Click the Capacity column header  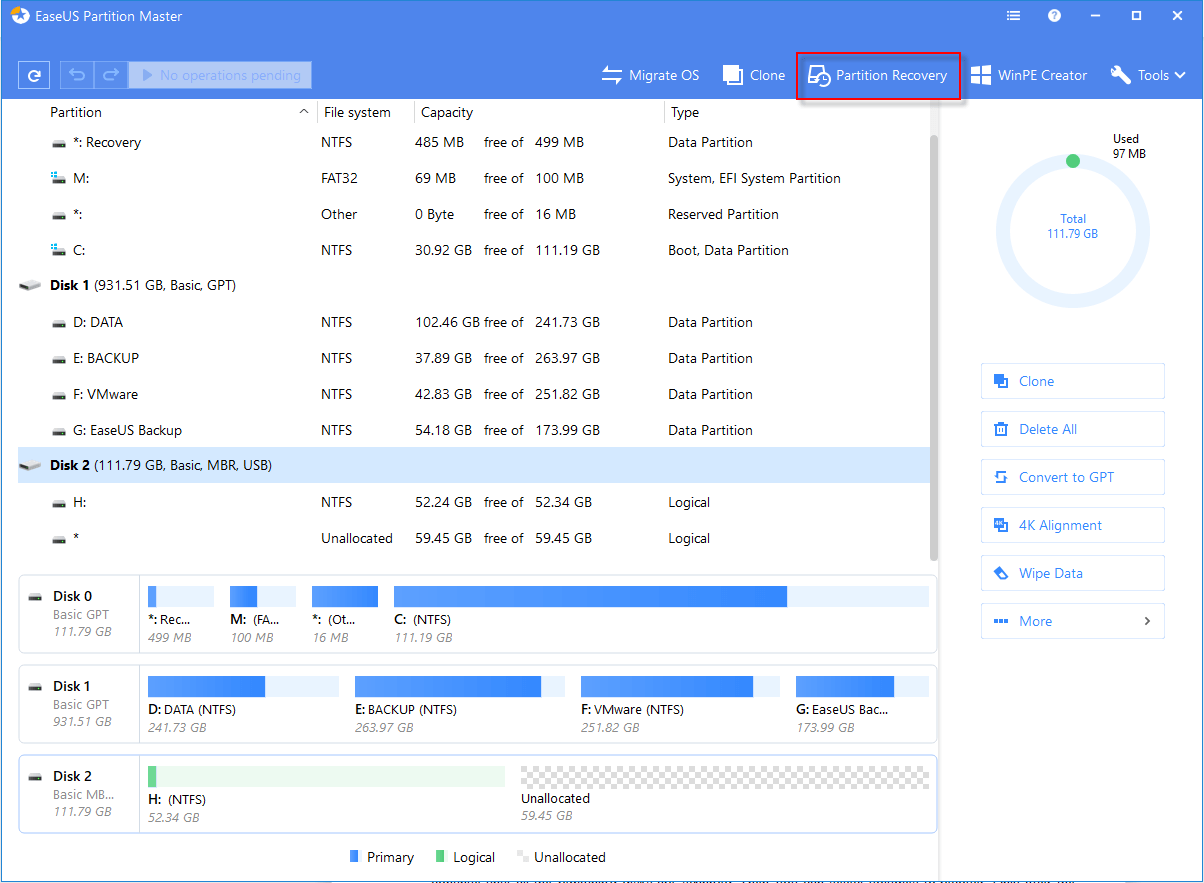coord(447,113)
